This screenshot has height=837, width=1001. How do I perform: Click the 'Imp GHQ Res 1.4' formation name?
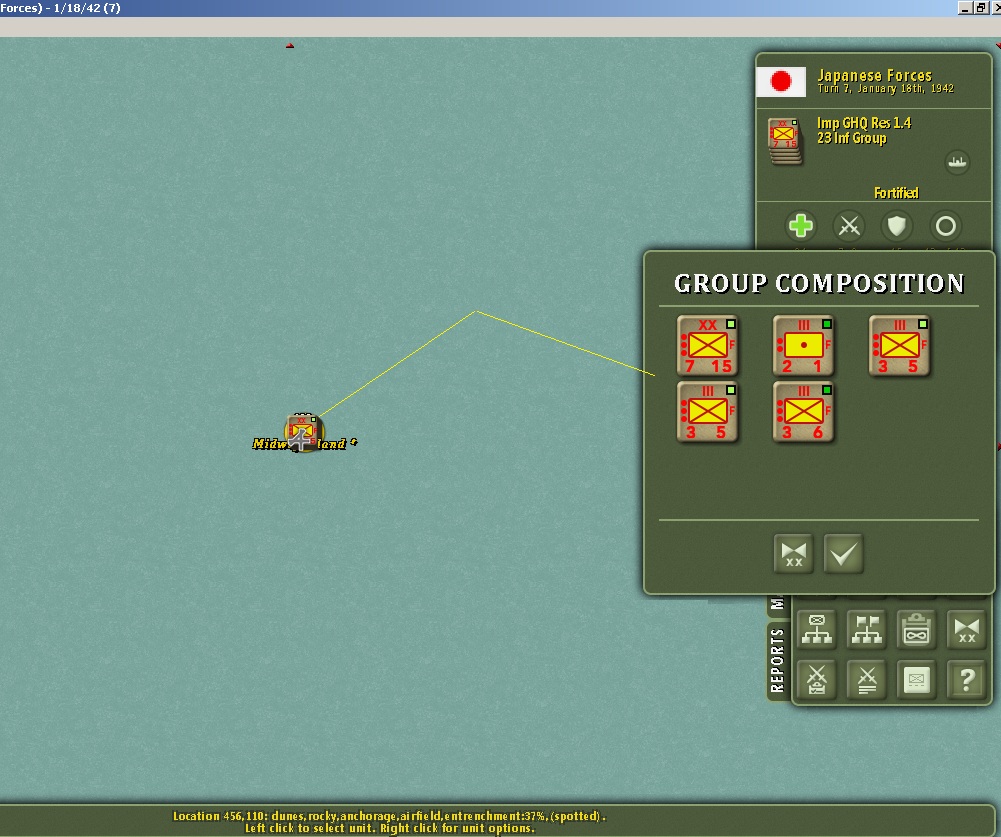(864, 123)
